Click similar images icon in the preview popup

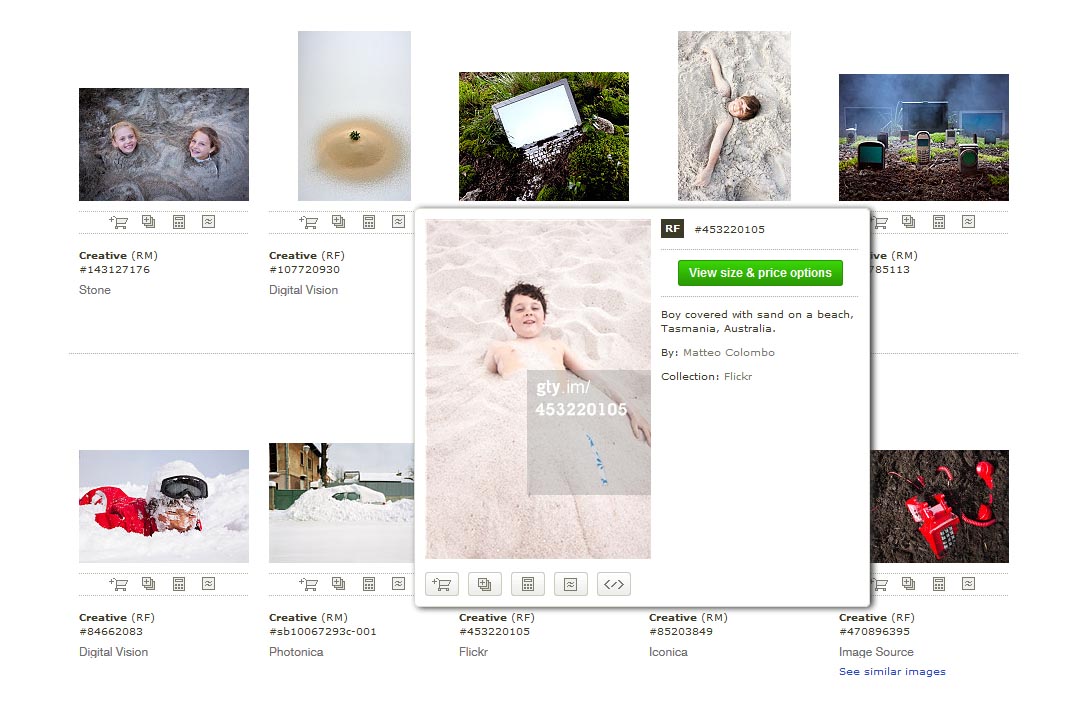click(570, 584)
